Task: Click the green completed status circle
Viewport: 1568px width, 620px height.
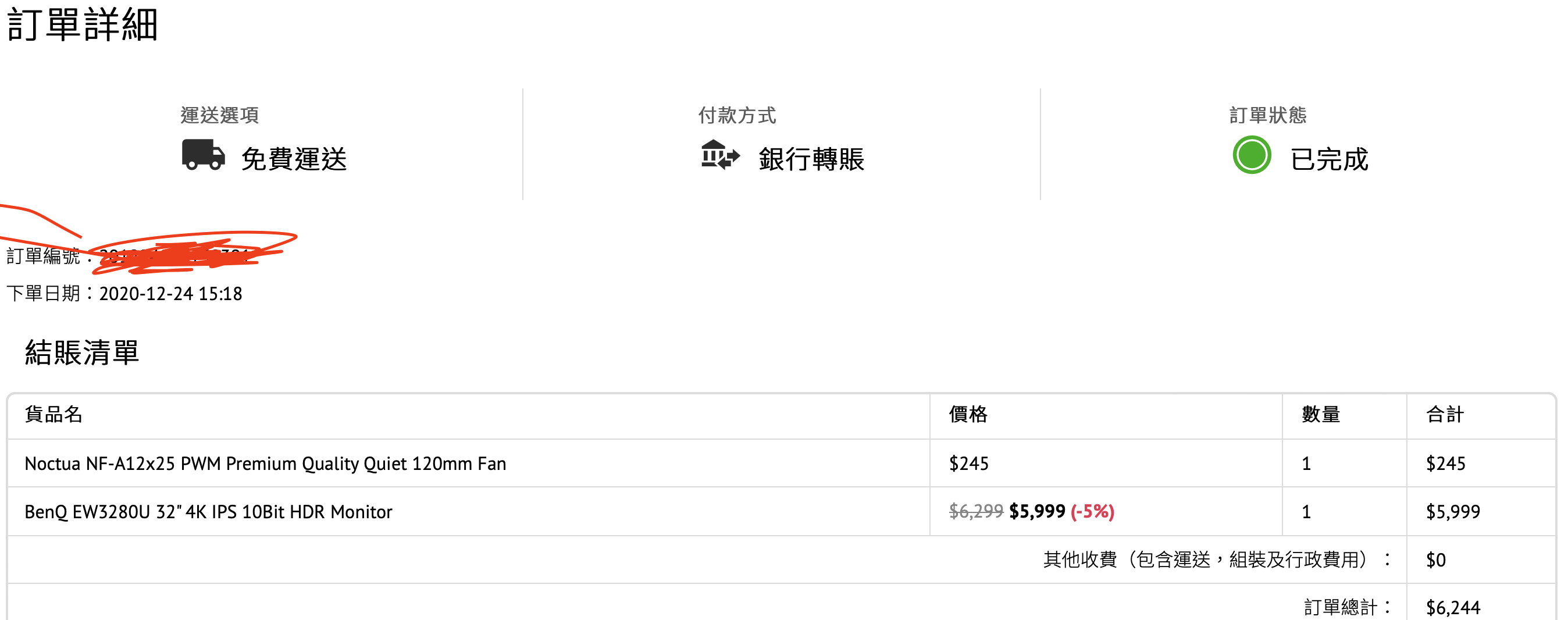Action: click(1252, 155)
